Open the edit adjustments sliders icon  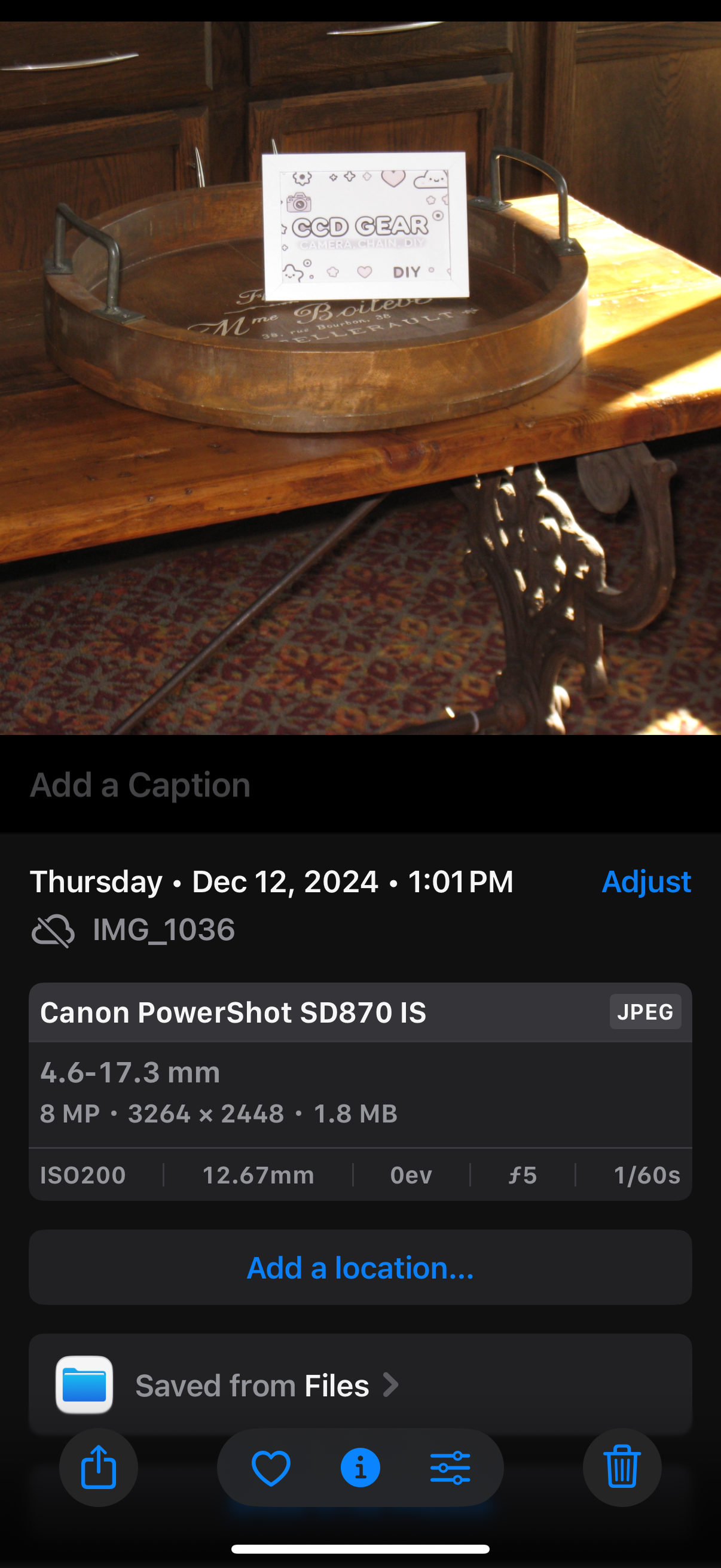(x=450, y=1468)
